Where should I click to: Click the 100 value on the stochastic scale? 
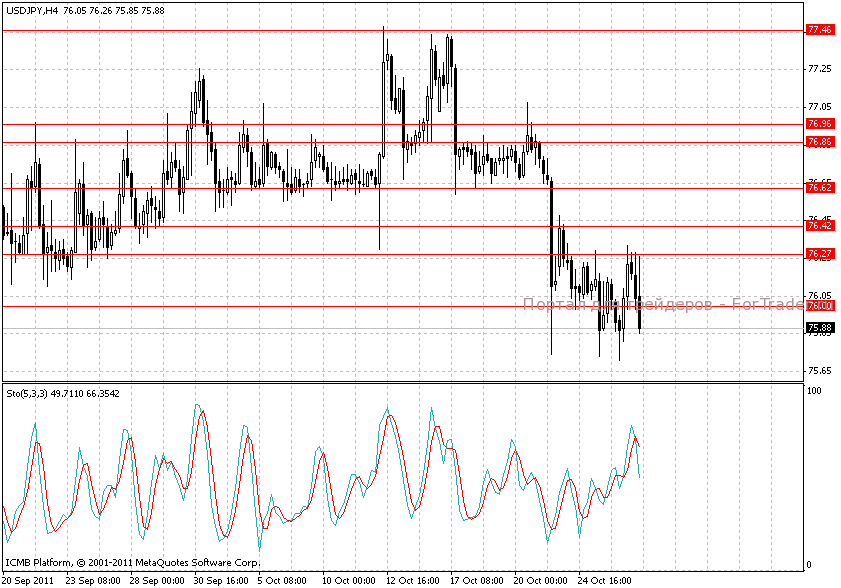814,391
